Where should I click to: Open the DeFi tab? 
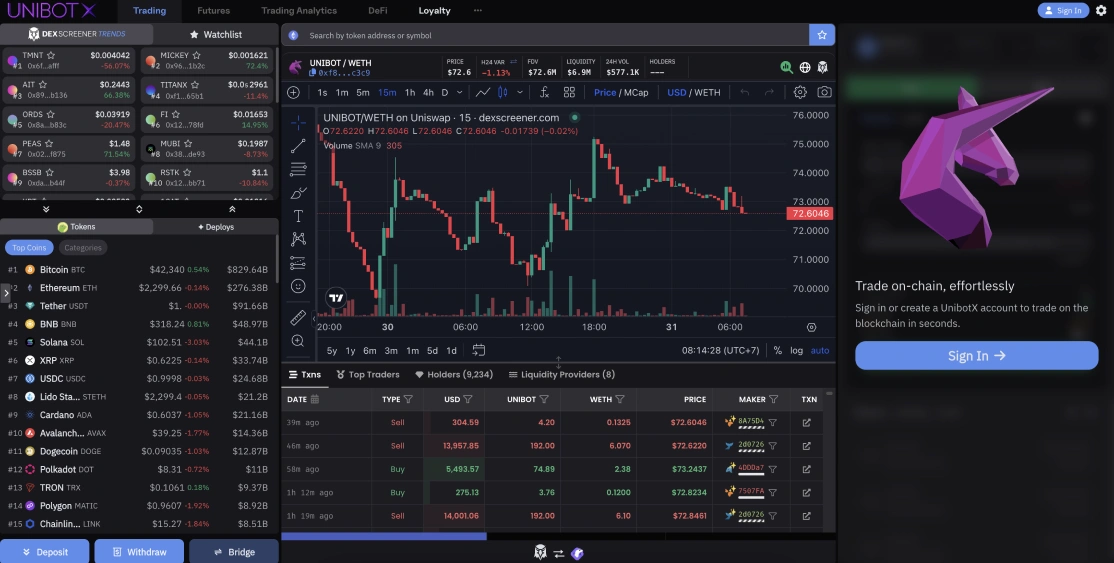pos(378,11)
